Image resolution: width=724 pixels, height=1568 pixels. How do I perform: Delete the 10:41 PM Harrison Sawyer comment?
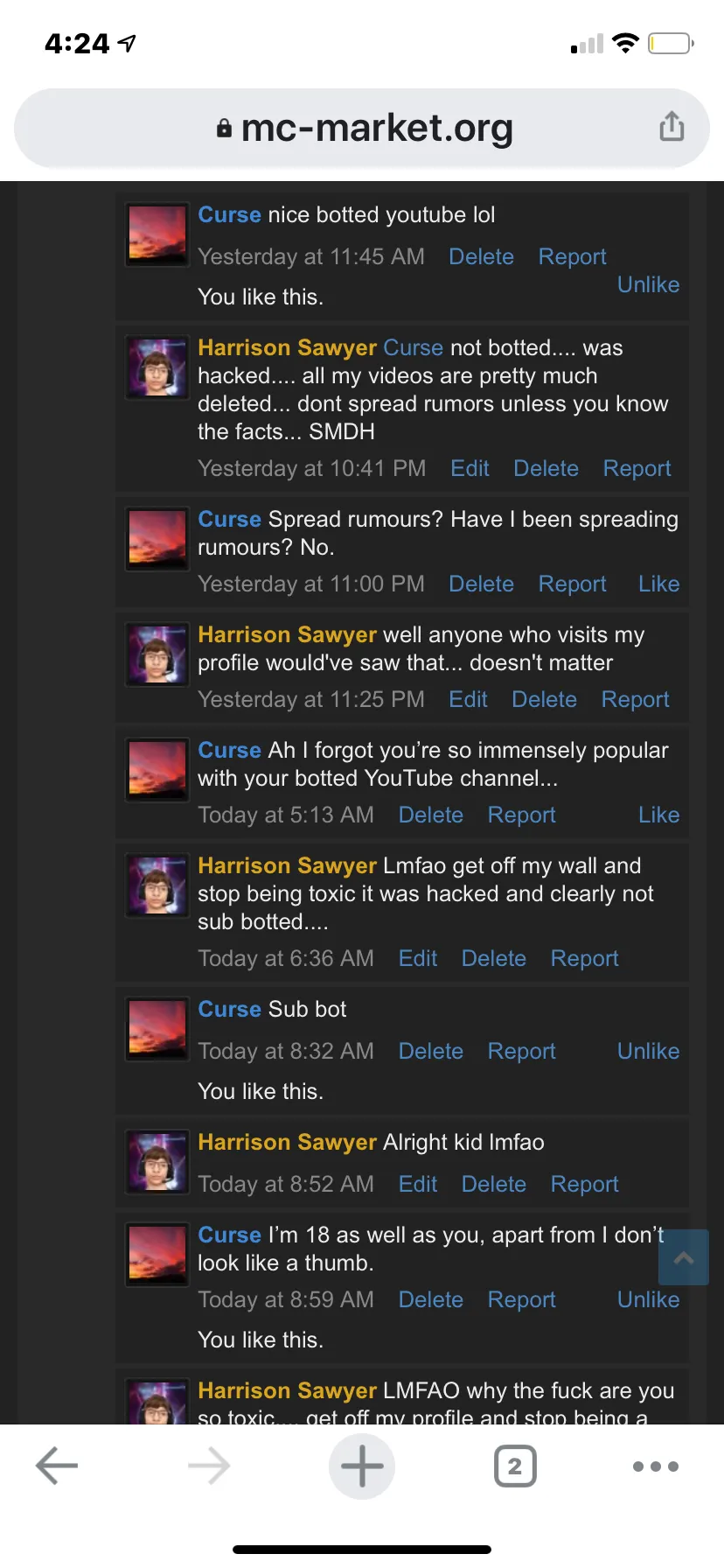pos(546,468)
